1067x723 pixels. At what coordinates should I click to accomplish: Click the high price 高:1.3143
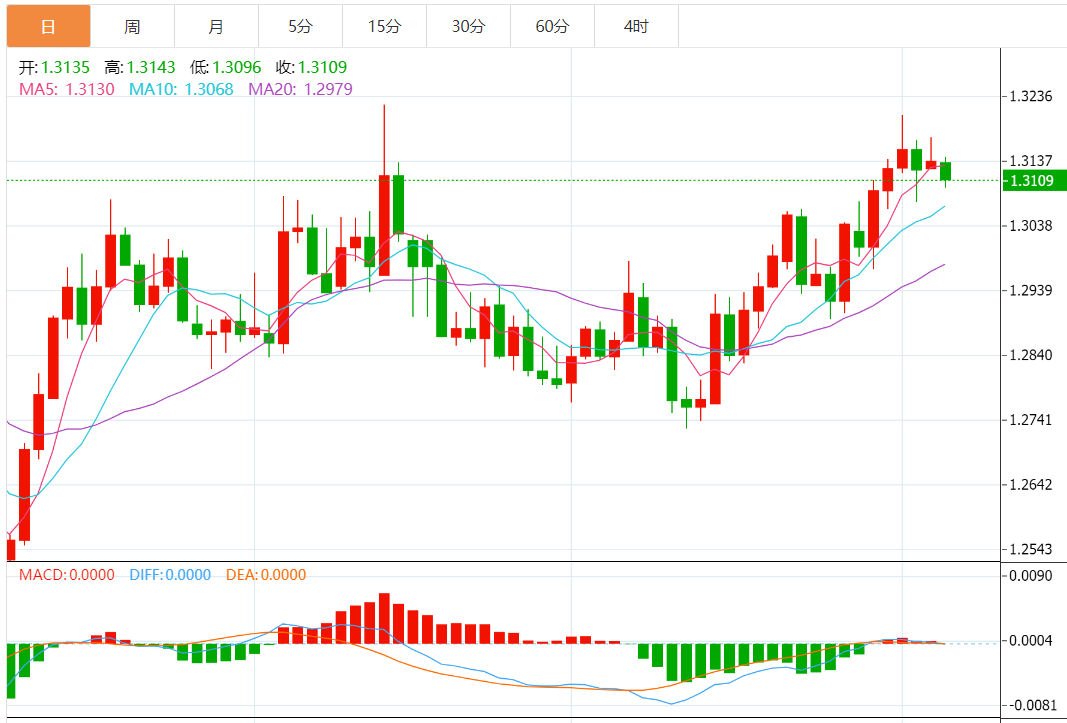(x=140, y=67)
